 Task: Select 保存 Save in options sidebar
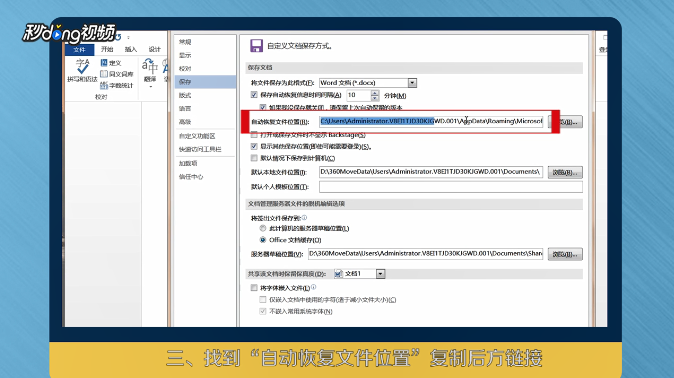(205, 82)
